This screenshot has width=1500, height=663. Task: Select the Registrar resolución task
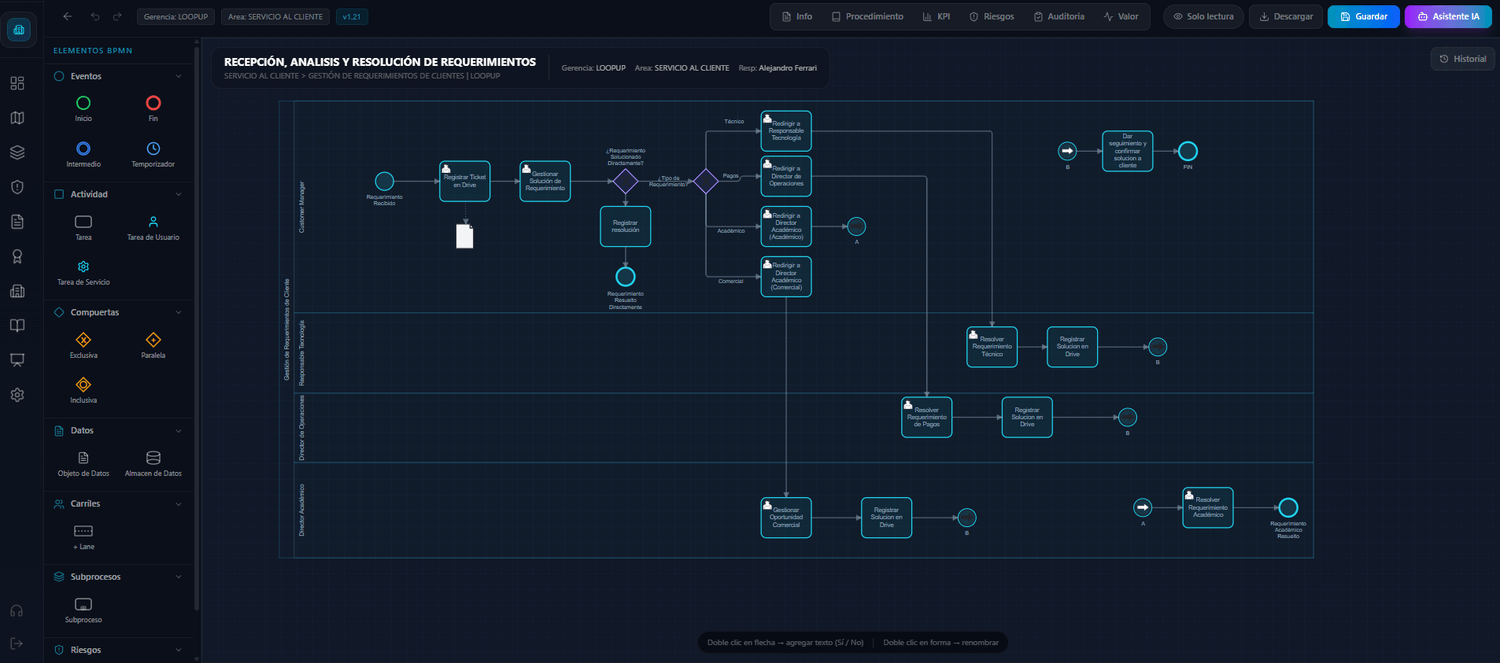click(625, 226)
